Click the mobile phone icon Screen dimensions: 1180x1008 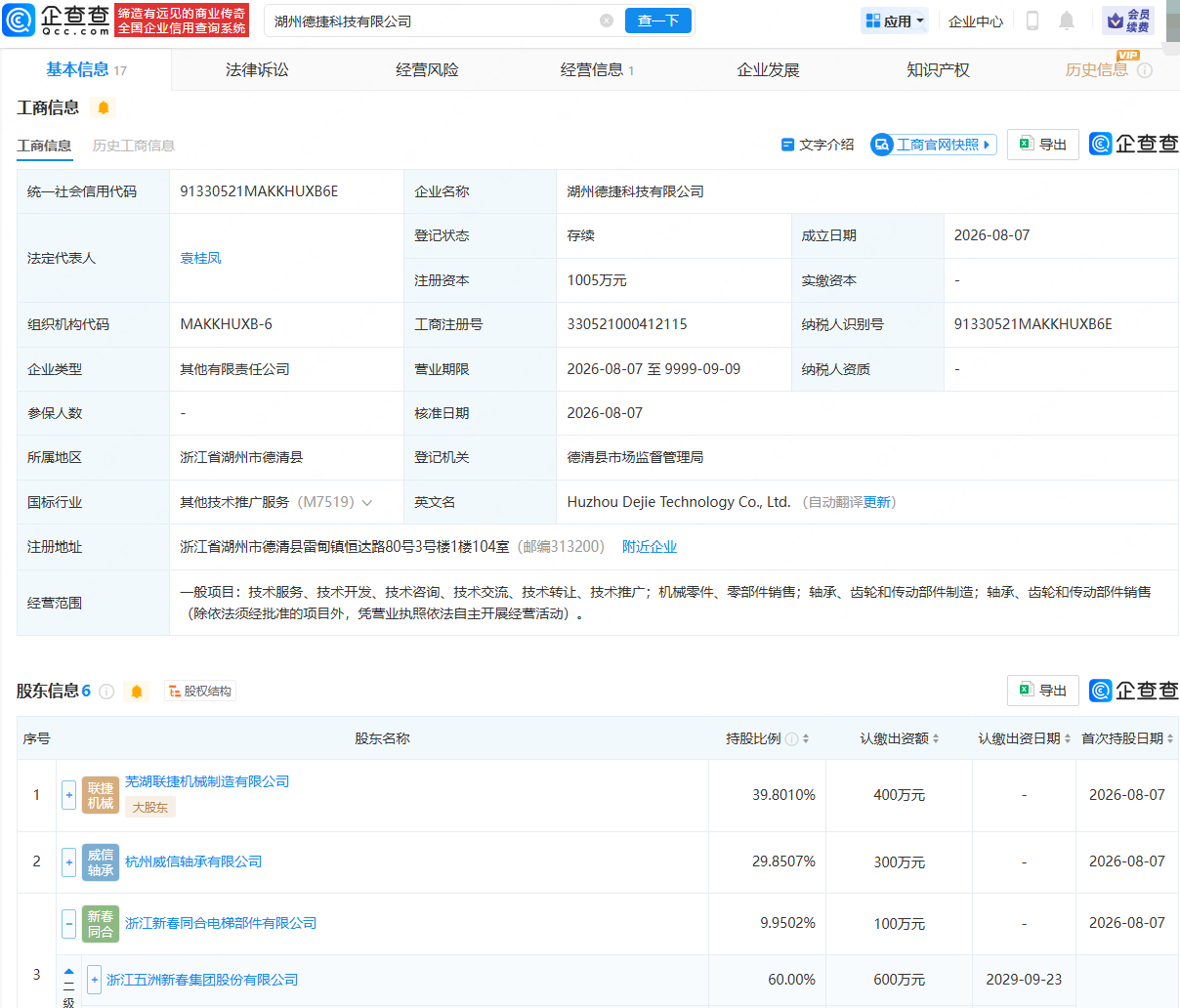[x=1032, y=21]
